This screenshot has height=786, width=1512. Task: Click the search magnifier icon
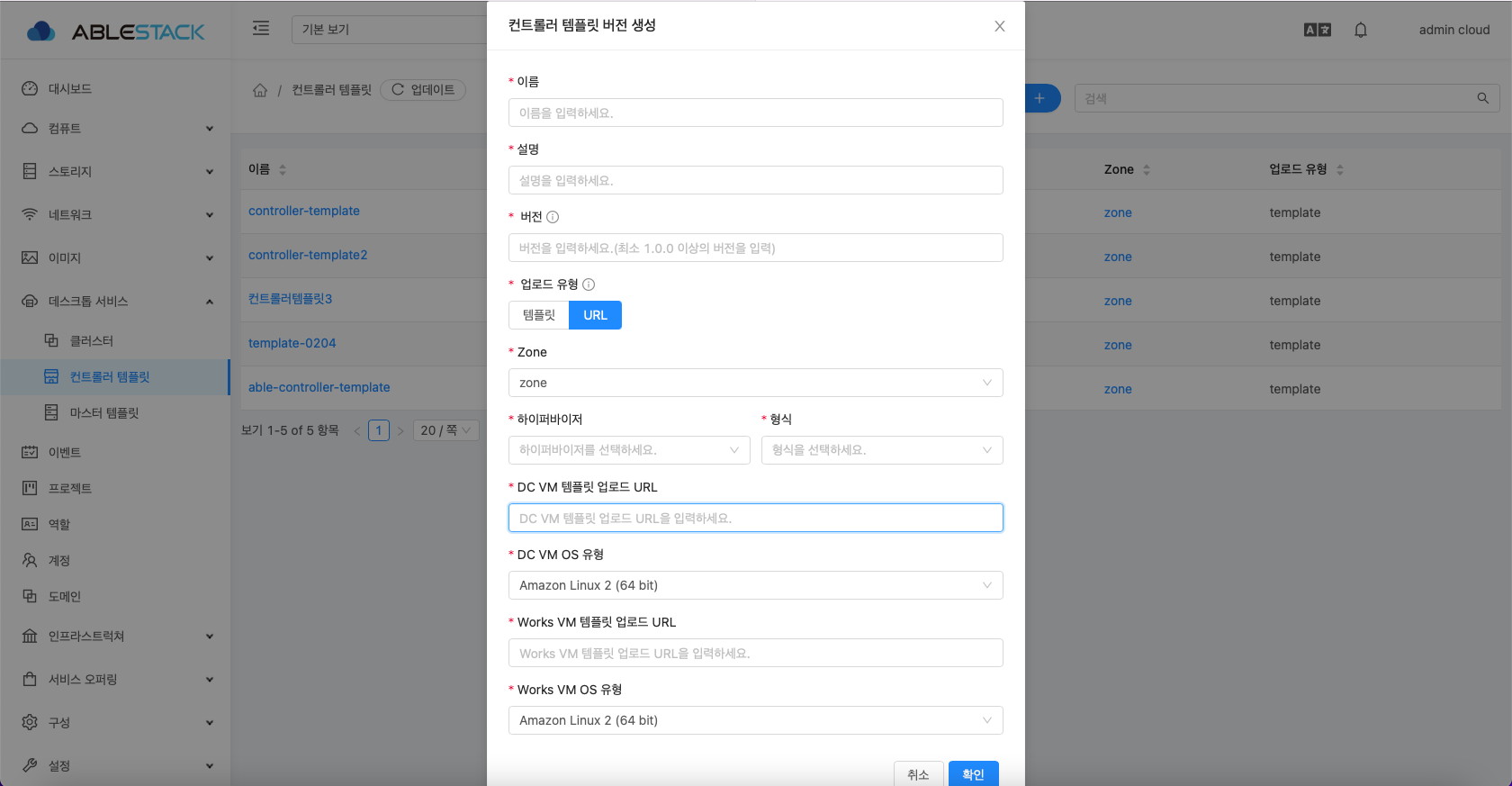(x=1482, y=98)
